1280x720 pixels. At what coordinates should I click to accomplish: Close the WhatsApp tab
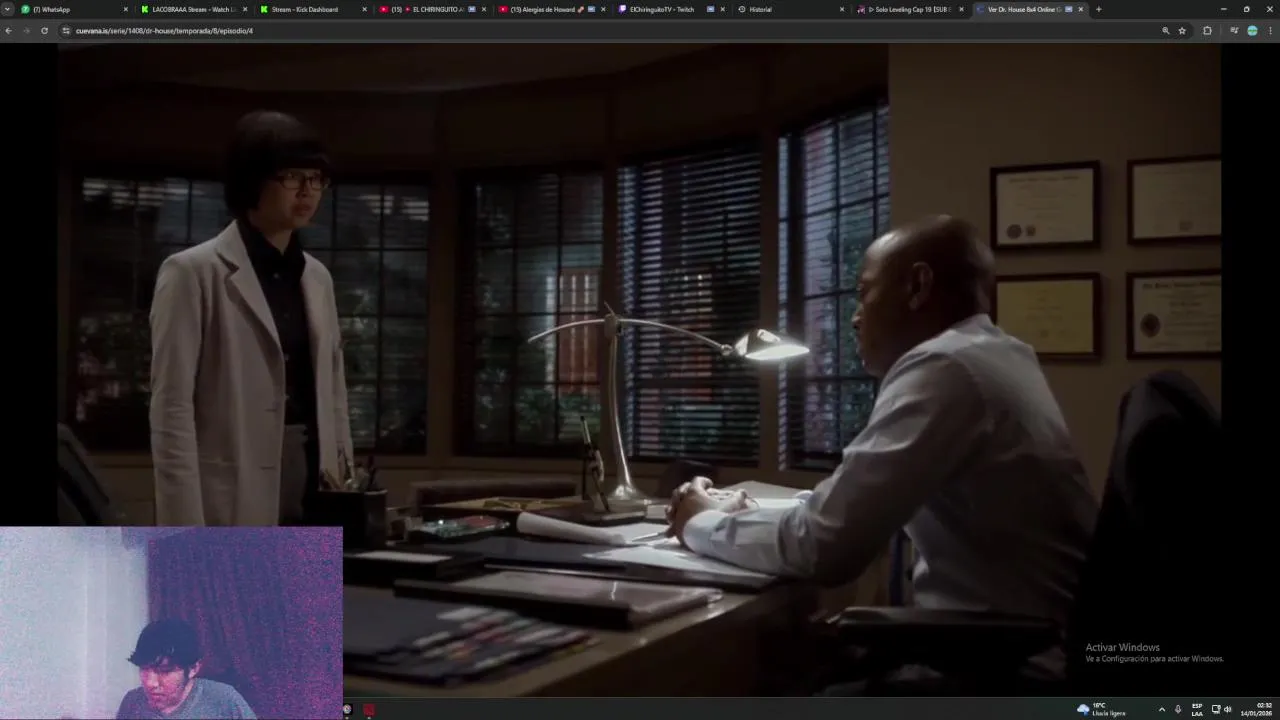(126, 9)
